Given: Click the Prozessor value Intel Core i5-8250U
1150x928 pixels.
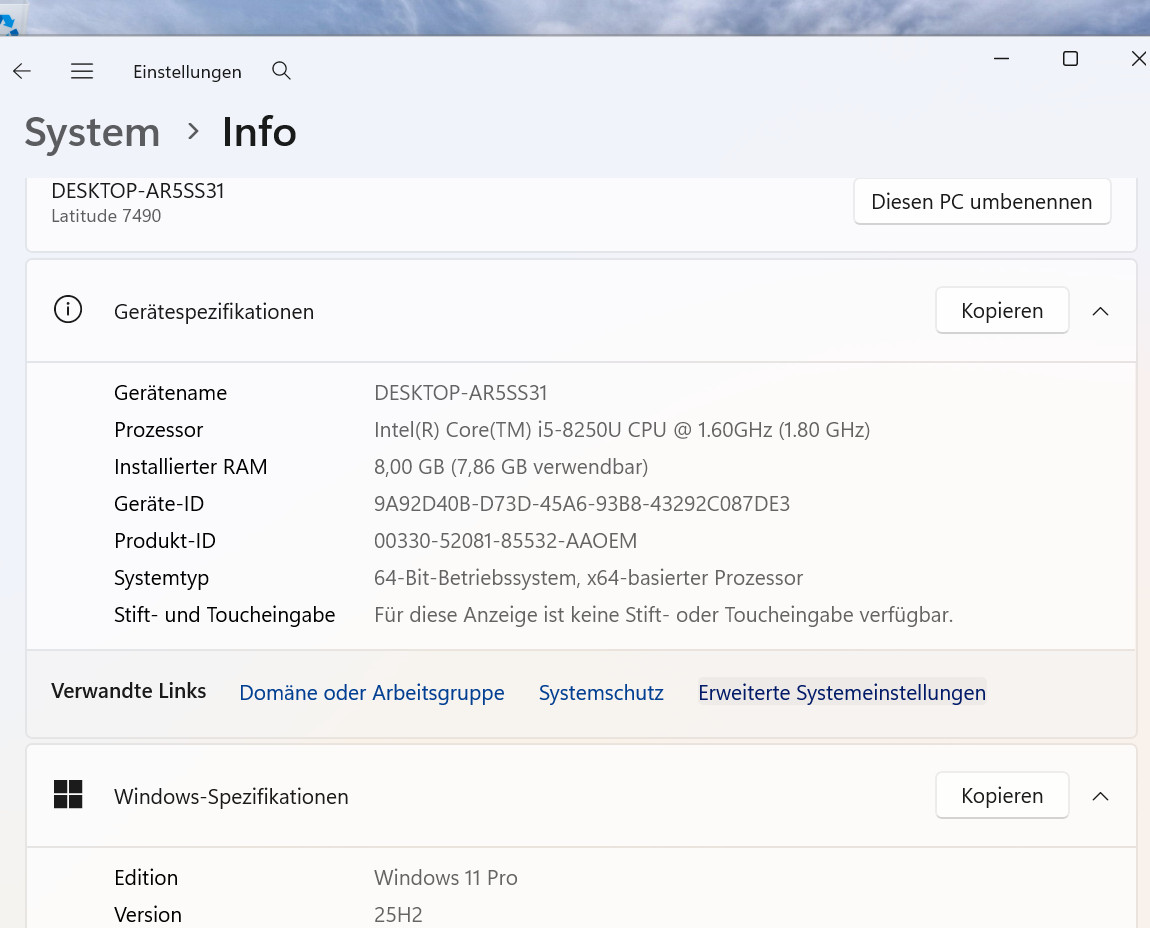Looking at the screenshot, I should coord(621,430).
